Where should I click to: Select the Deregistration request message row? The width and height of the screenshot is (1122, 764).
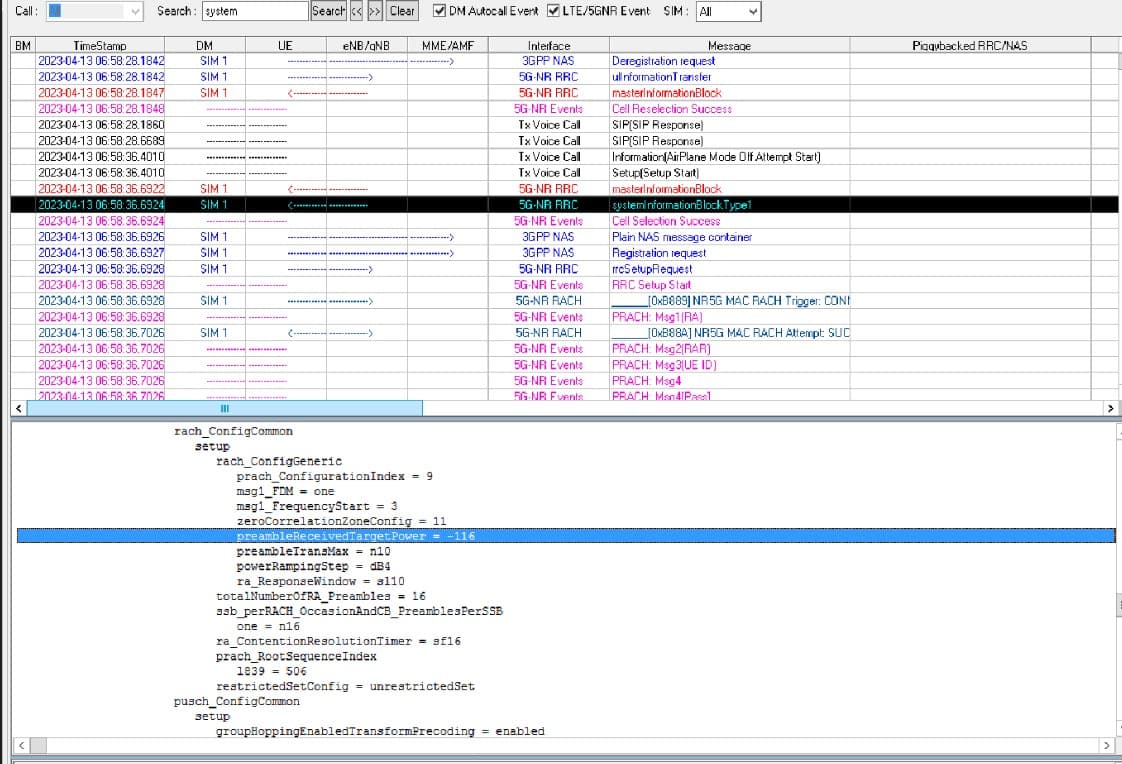[x=564, y=62]
